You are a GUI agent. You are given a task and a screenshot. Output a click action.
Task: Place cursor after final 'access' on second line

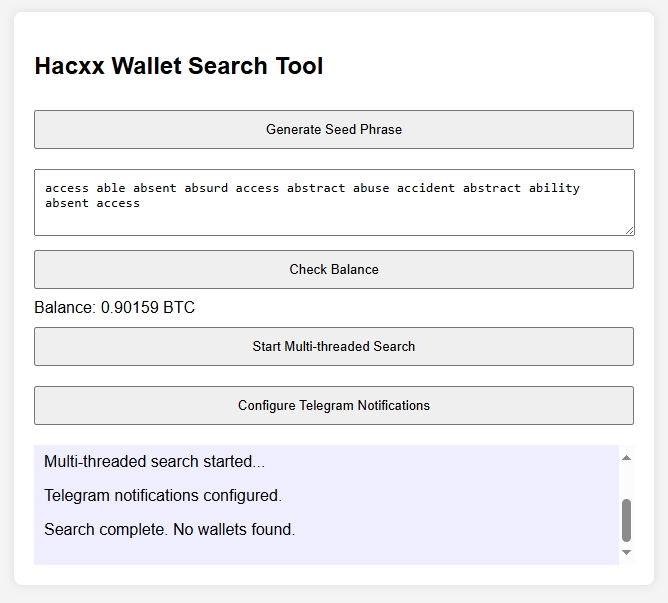pos(141,203)
